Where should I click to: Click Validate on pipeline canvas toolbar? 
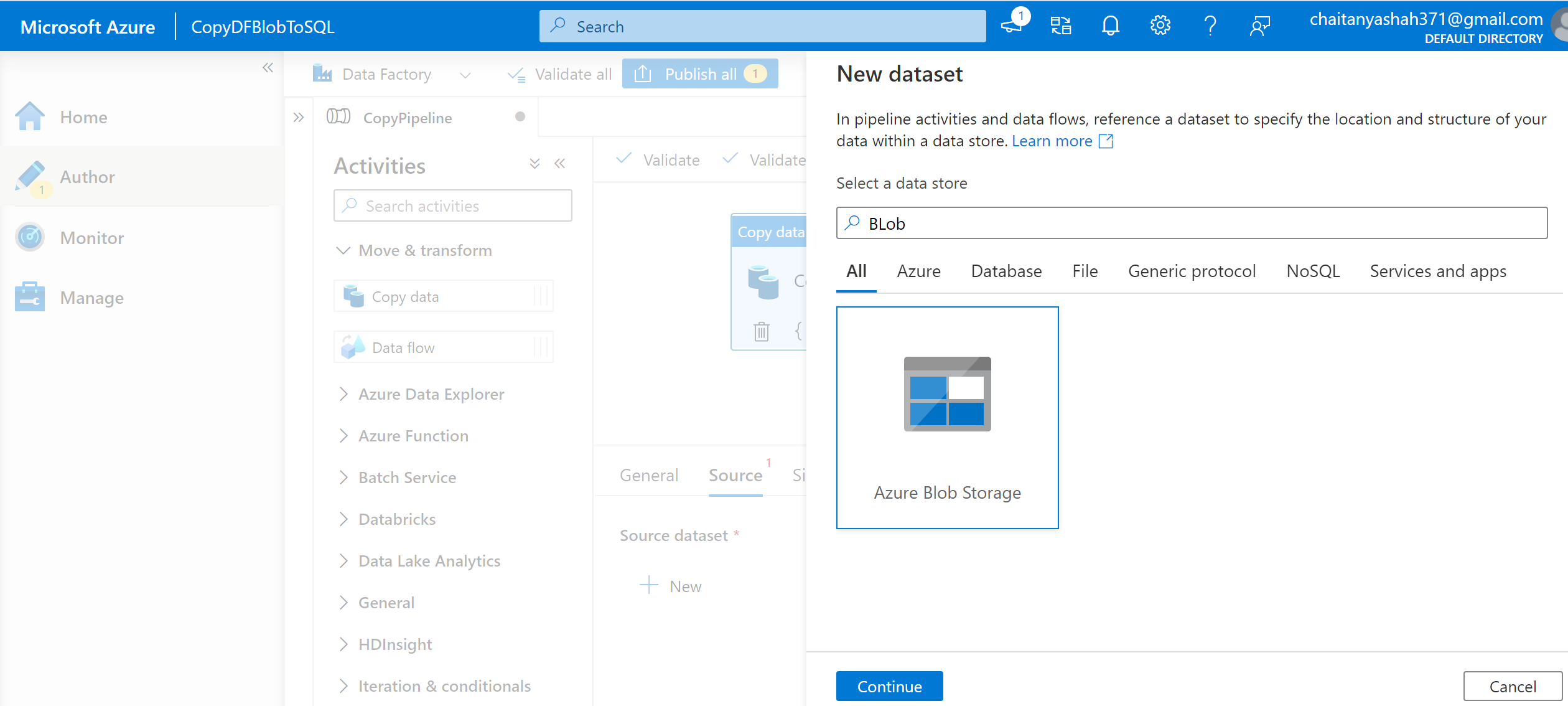tap(658, 160)
